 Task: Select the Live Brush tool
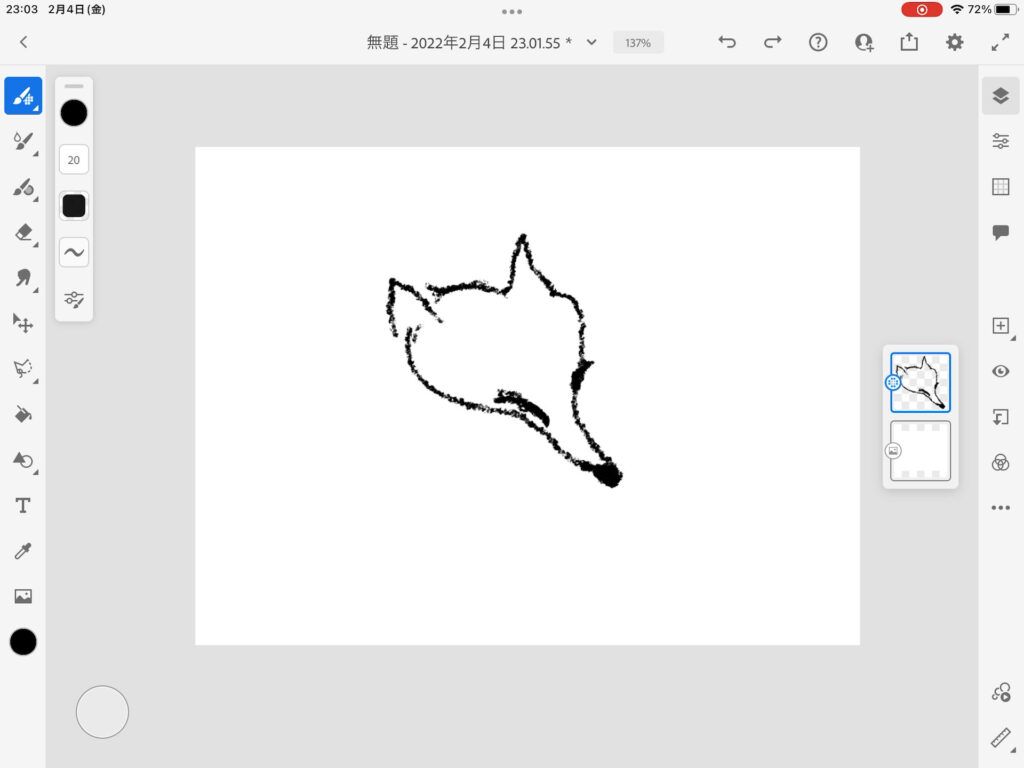point(23,141)
